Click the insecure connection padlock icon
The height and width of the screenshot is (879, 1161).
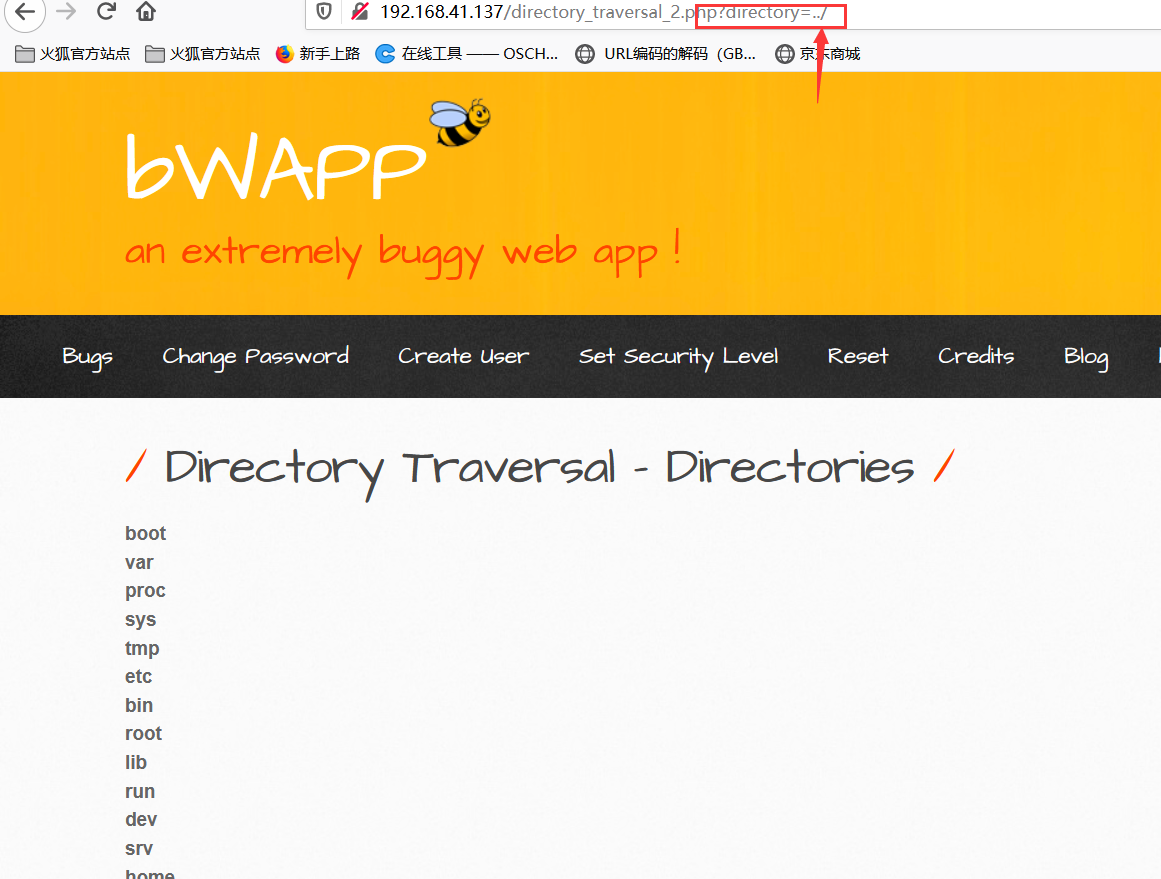tap(360, 11)
